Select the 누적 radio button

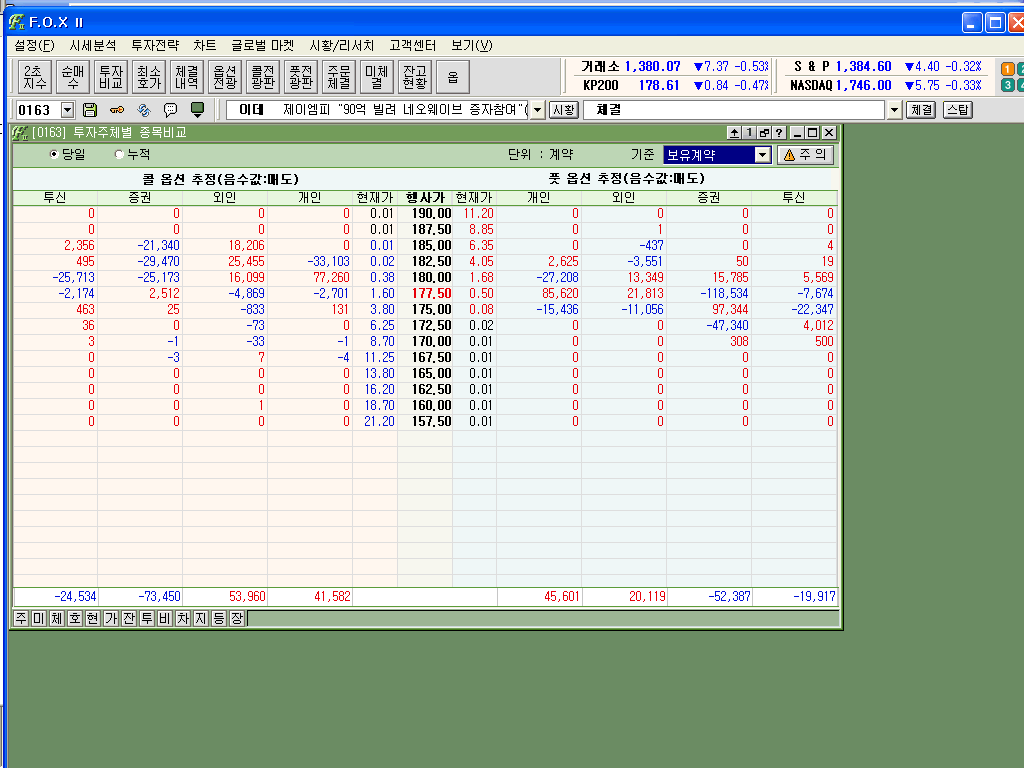(x=120, y=155)
